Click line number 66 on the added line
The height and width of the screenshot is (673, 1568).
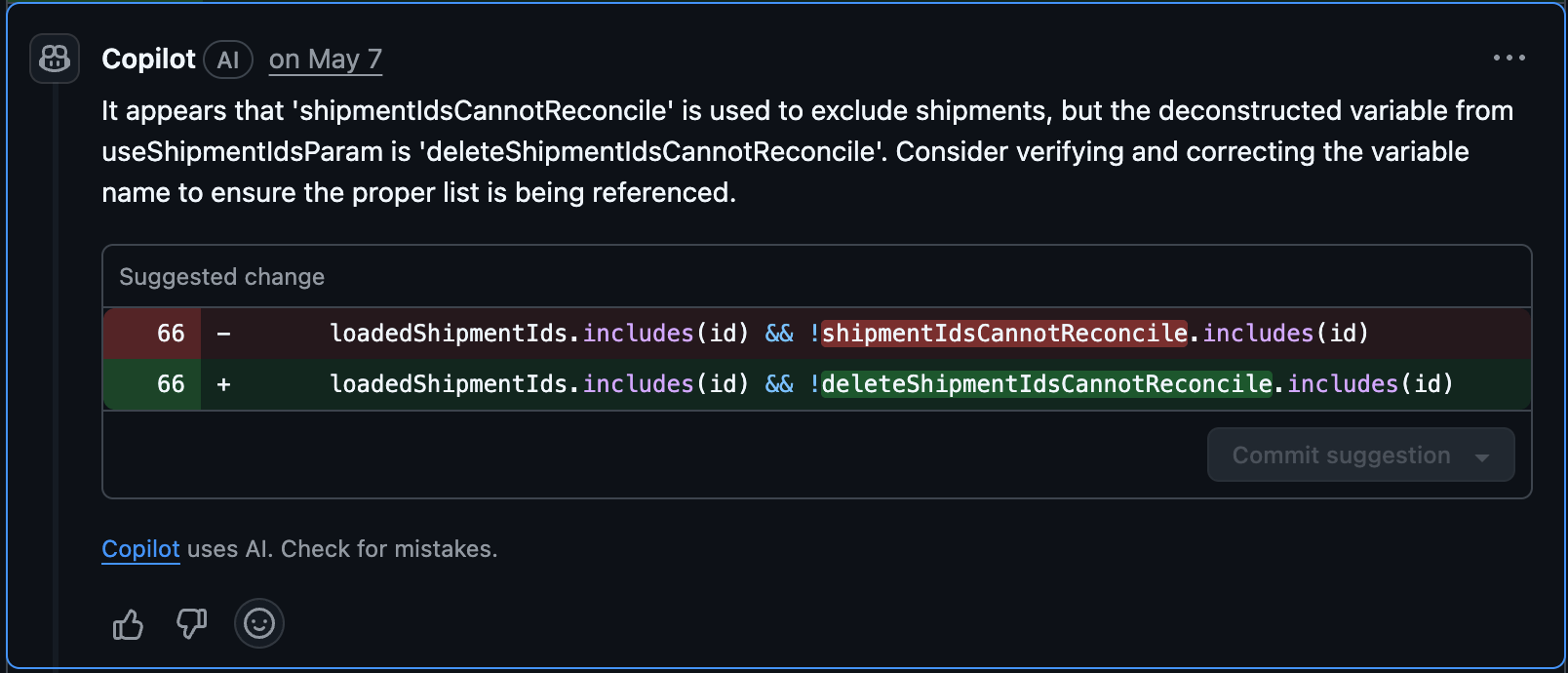pos(171,384)
